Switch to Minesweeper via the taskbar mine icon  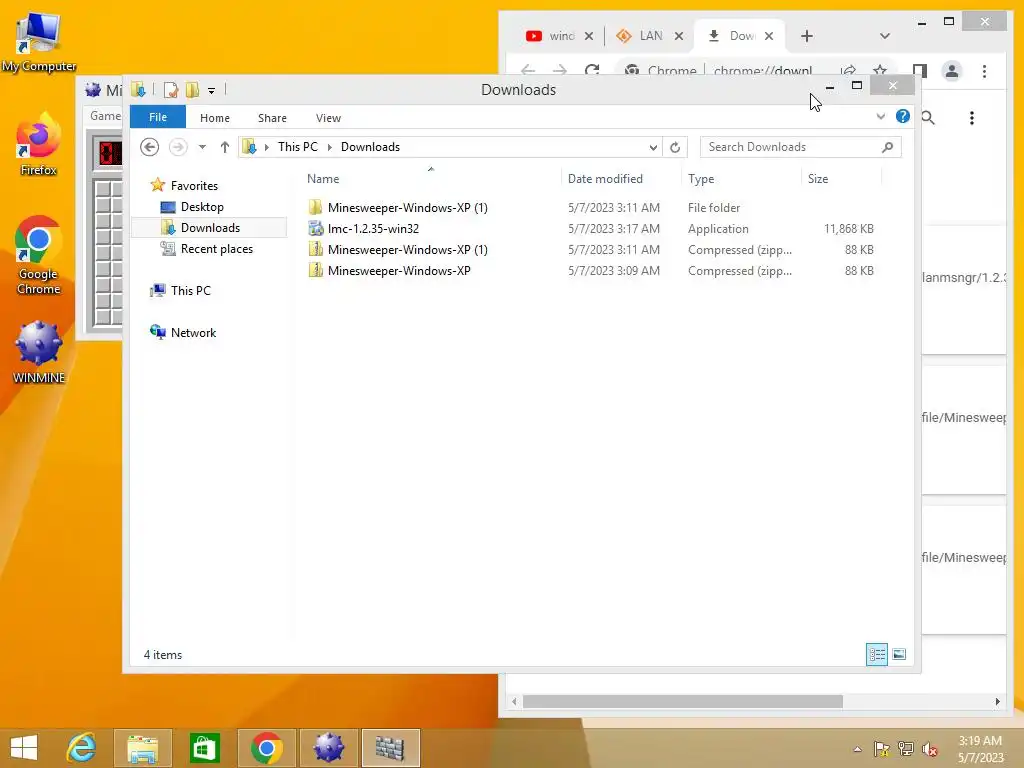tap(328, 747)
